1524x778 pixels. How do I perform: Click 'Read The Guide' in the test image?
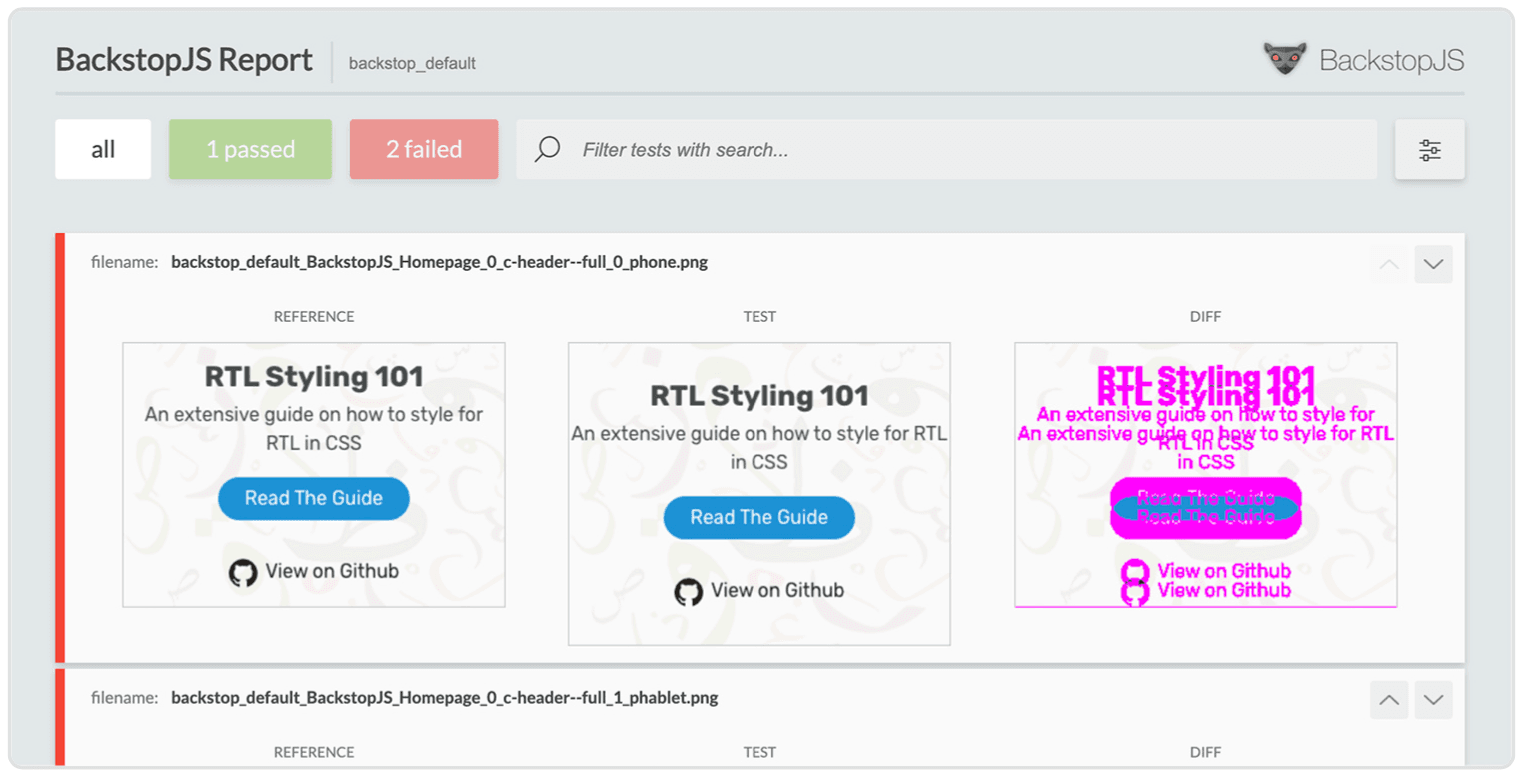759,517
